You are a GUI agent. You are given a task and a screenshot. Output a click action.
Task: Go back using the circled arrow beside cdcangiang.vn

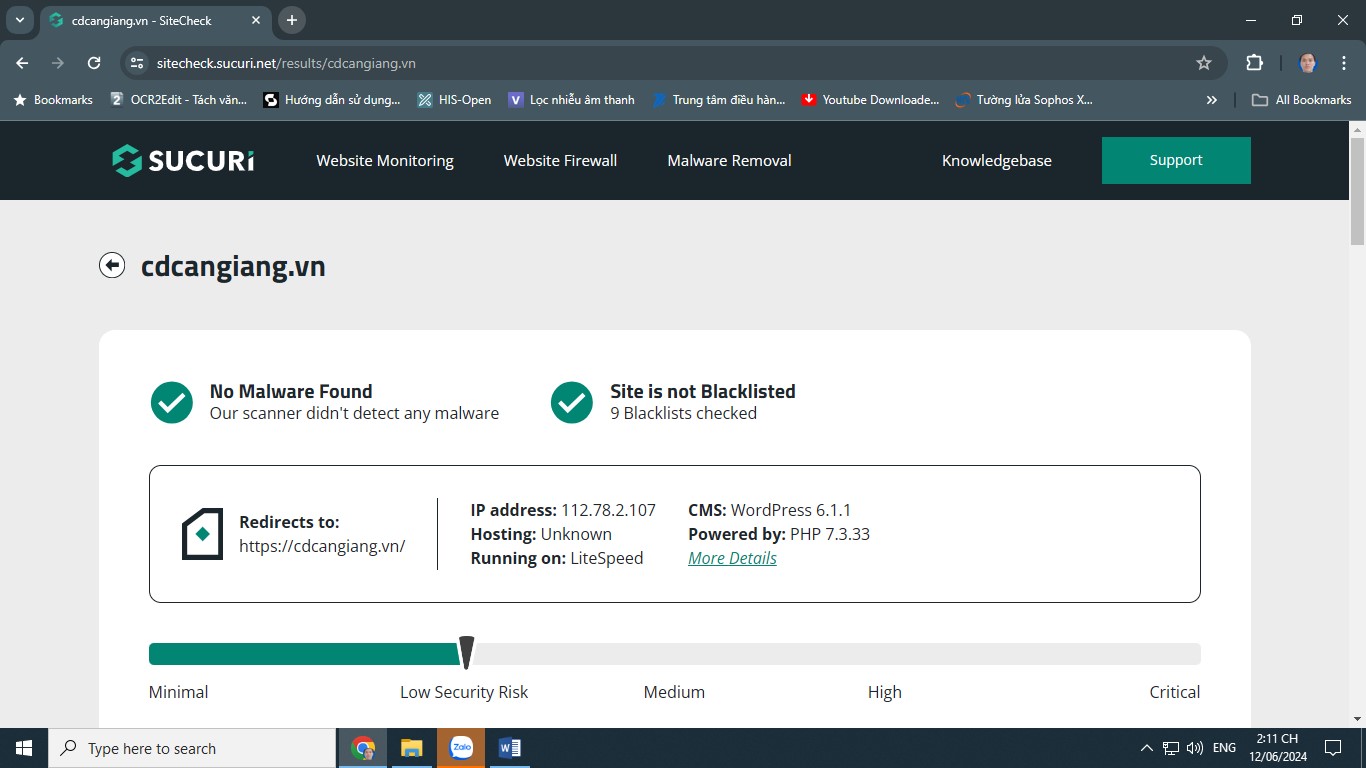[112, 265]
